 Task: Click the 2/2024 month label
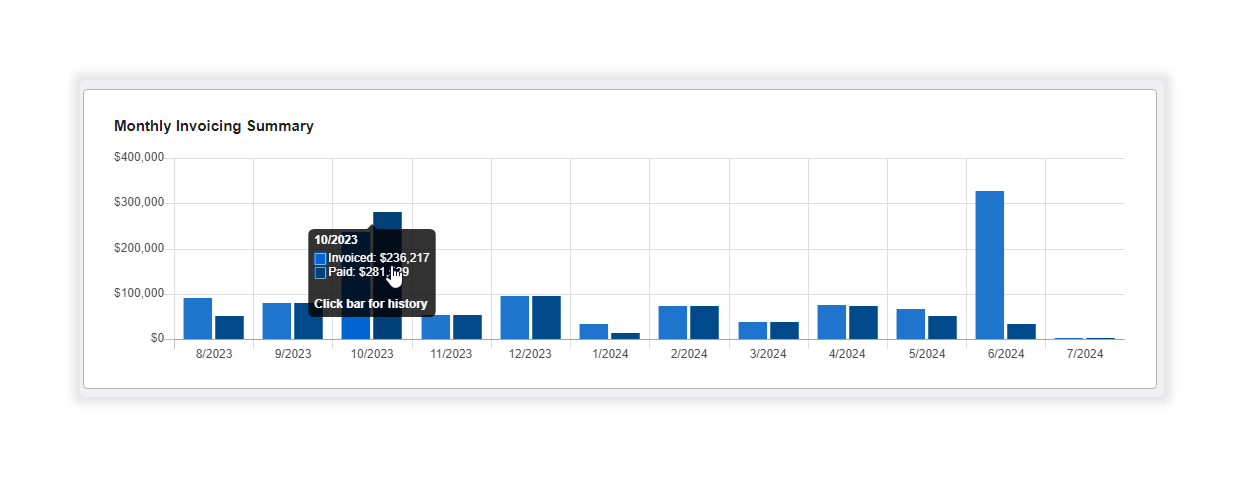pos(689,354)
